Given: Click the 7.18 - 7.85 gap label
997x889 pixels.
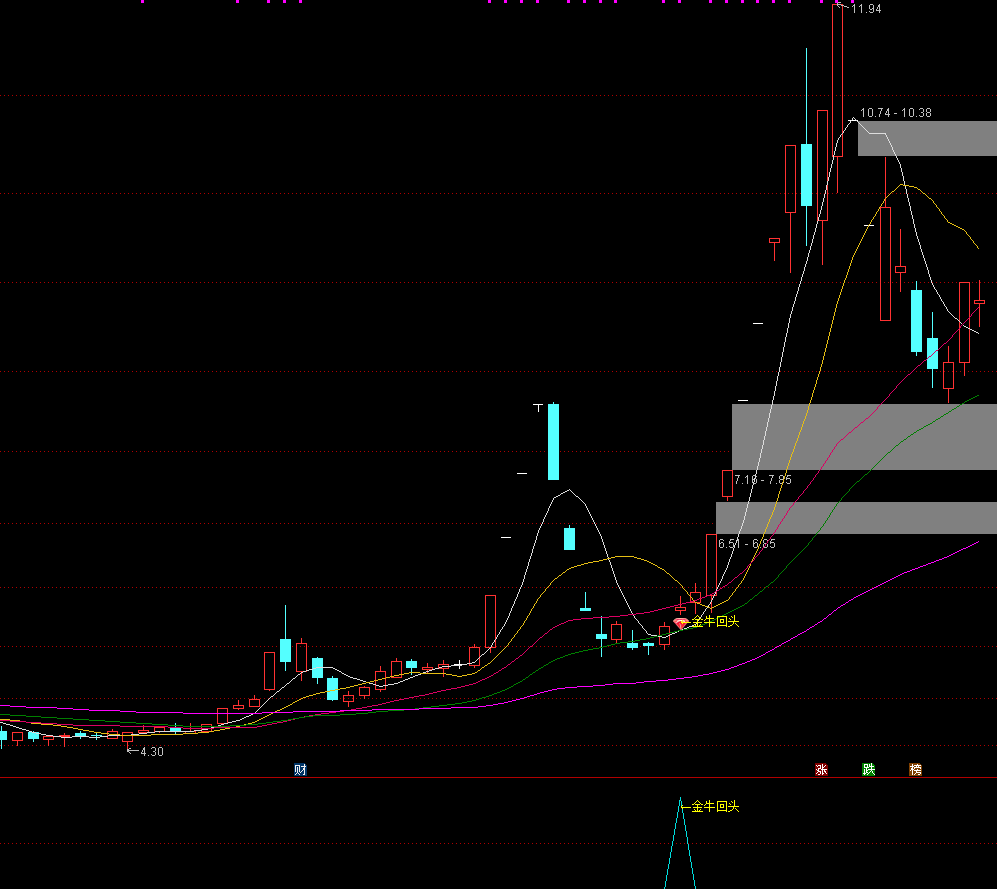Looking at the screenshot, I should [x=762, y=480].
